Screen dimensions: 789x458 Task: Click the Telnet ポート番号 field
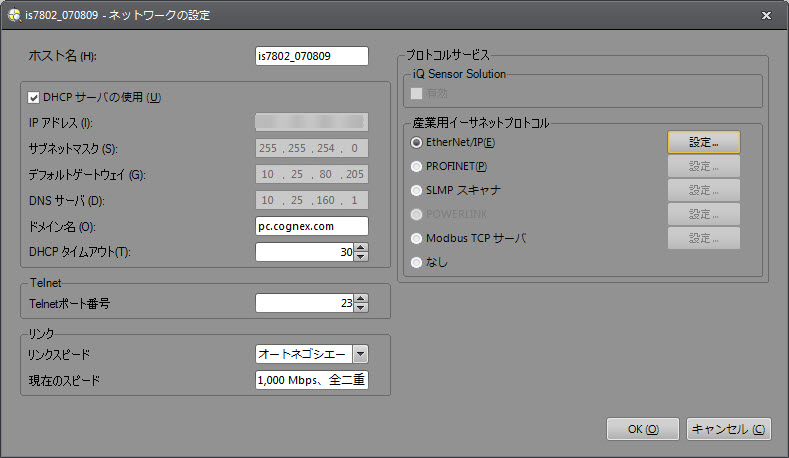coord(304,302)
